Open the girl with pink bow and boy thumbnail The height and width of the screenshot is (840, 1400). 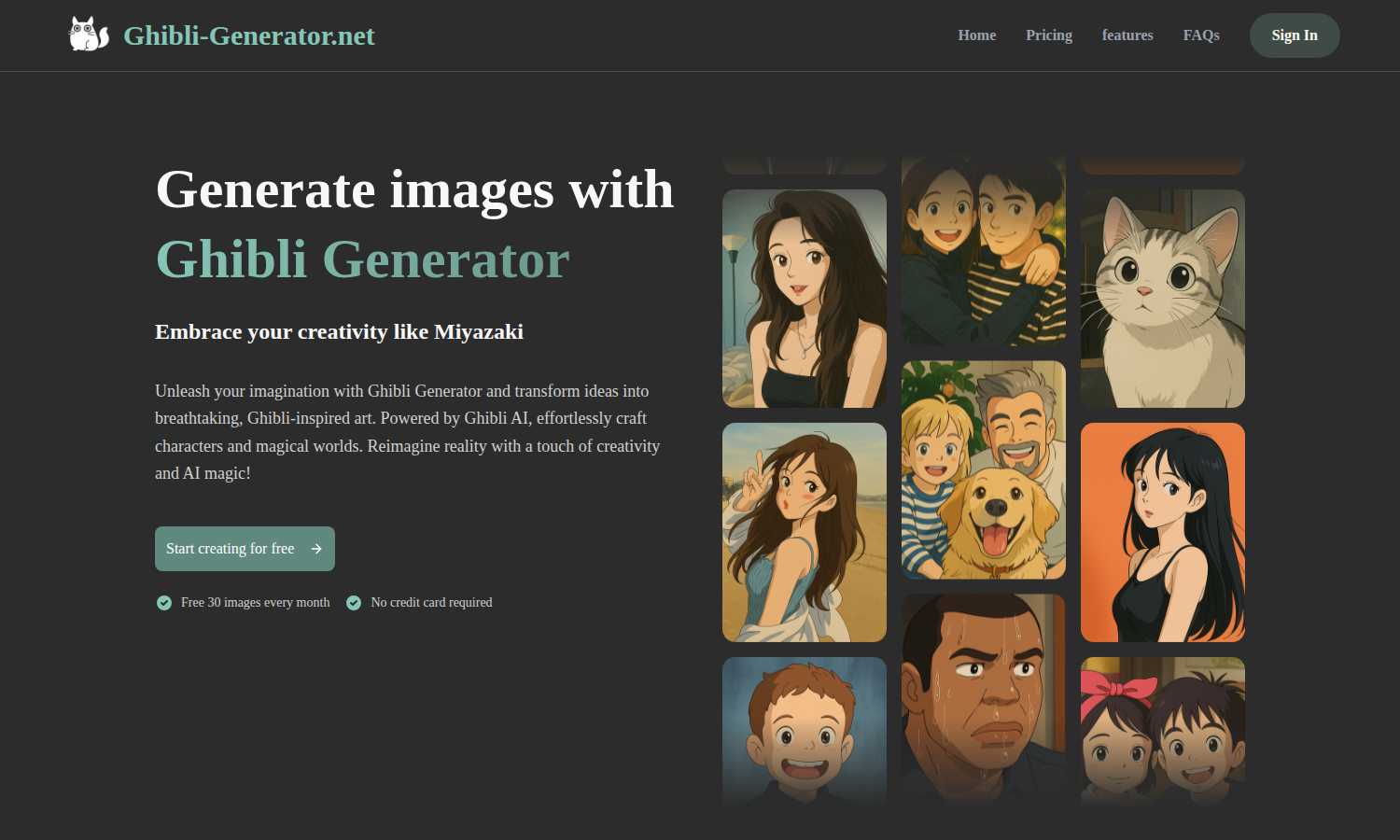(x=1163, y=731)
